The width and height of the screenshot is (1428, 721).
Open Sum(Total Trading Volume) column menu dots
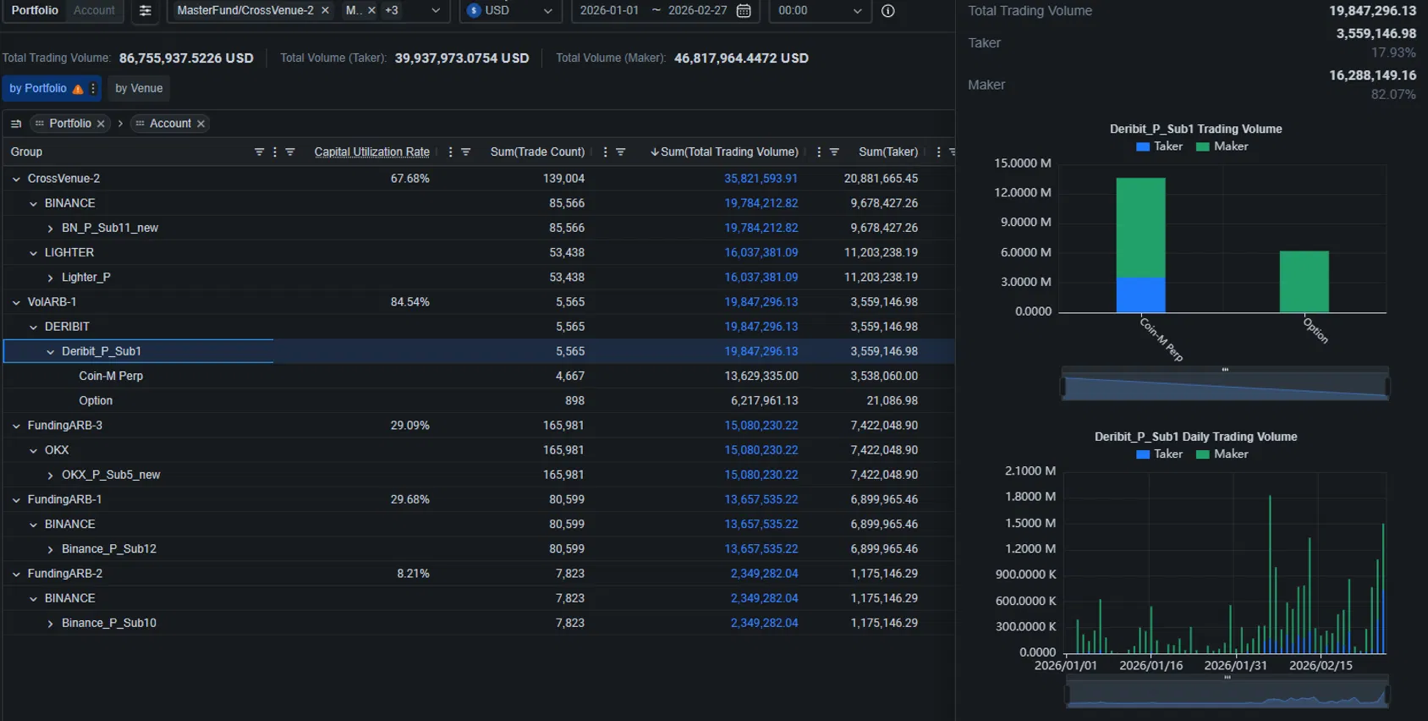[x=819, y=152]
